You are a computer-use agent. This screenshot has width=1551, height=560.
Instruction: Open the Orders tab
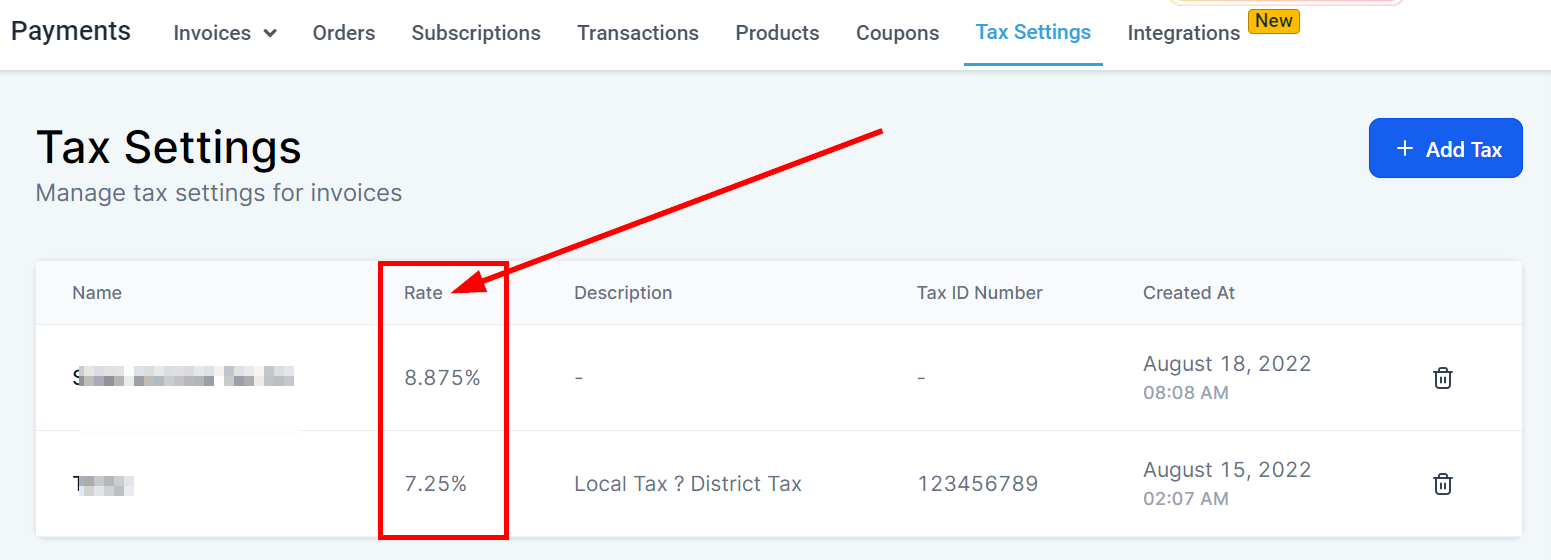coord(344,33)
